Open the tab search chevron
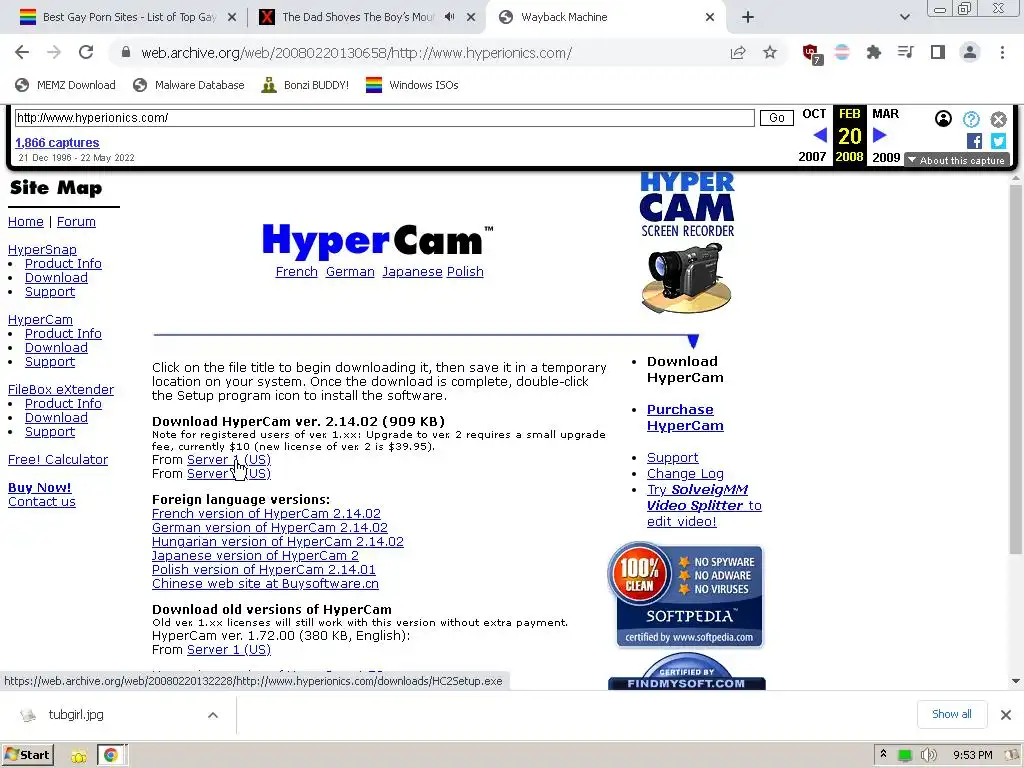Screen dimensions: 1024x768 click(904, 17)
